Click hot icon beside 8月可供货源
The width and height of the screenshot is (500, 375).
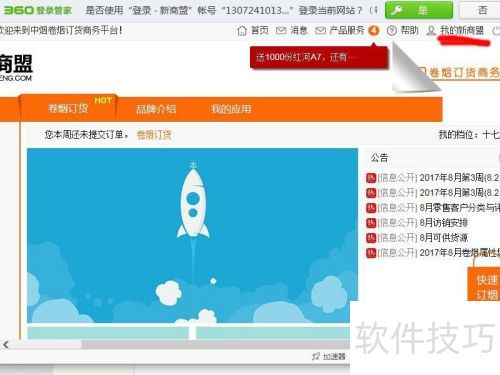pos(371,238)
